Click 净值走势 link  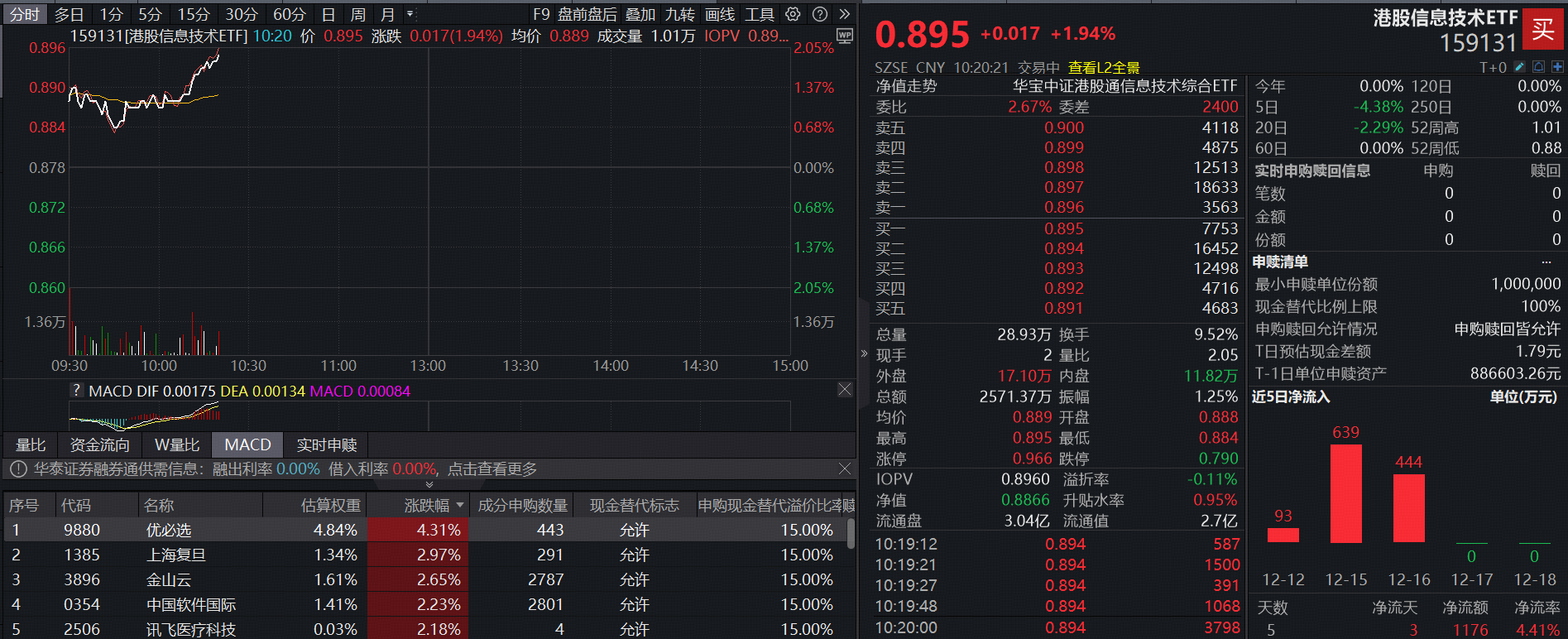(906, 86)
